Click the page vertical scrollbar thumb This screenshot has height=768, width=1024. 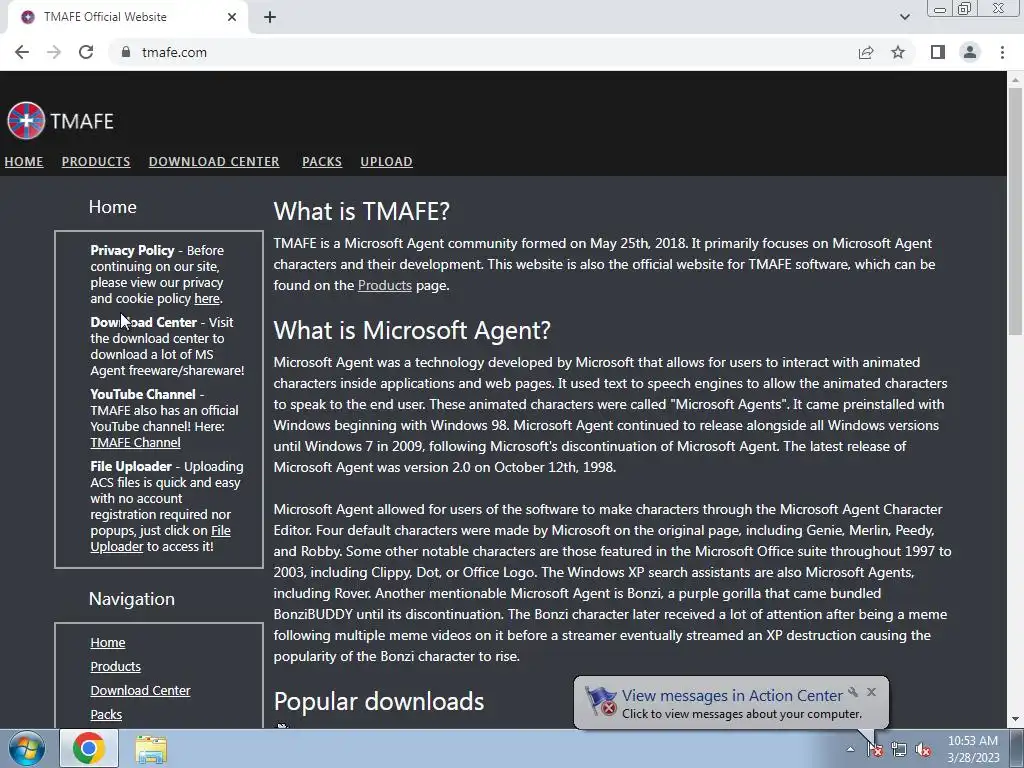tap(1015, 212)
